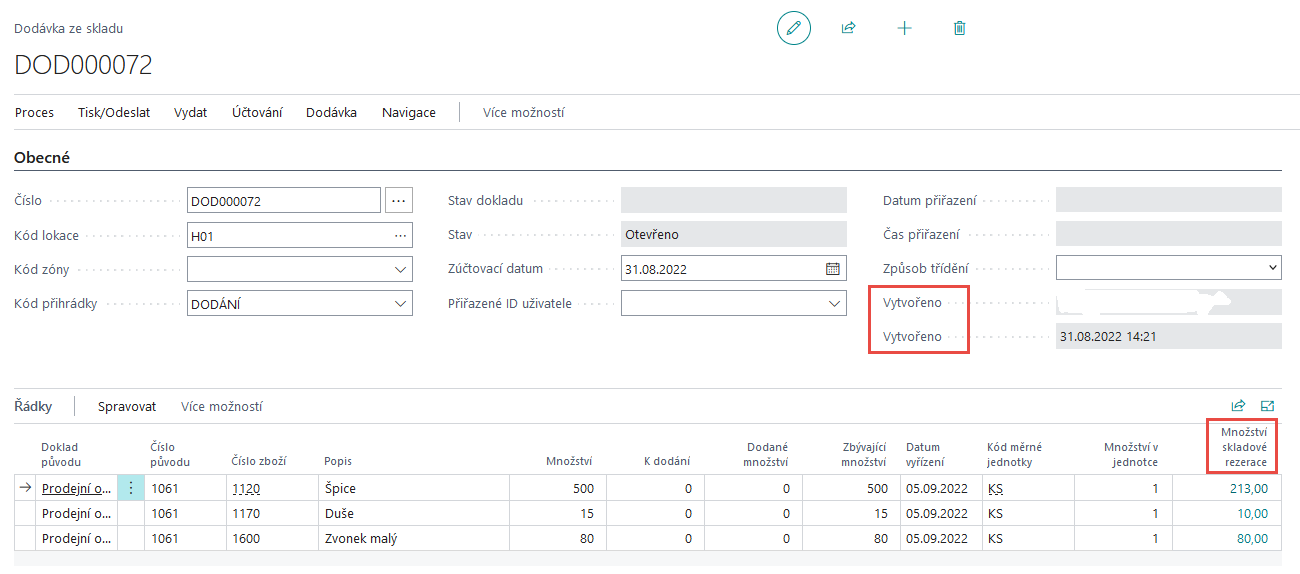Viewport: 1300px width, 574px height.
Task: Open calendar picker for Zúčtovací datum
Action: 832,269
